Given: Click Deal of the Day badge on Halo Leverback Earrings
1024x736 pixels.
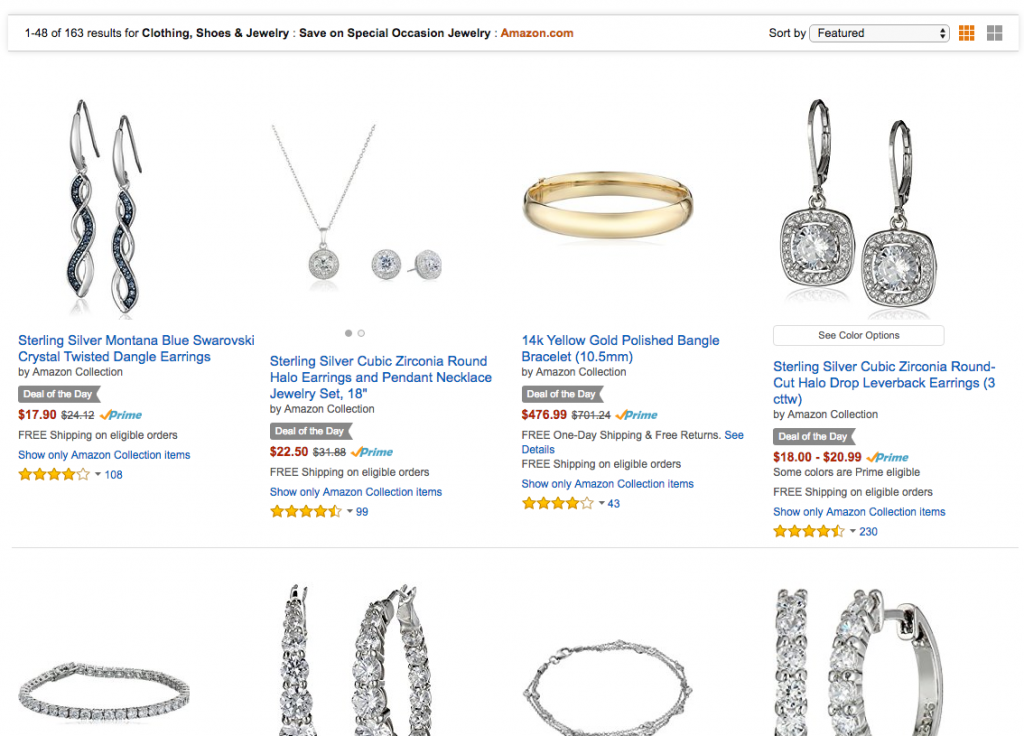Looking at the screenshot, I should pyautogui.click(x=813, y=436).
